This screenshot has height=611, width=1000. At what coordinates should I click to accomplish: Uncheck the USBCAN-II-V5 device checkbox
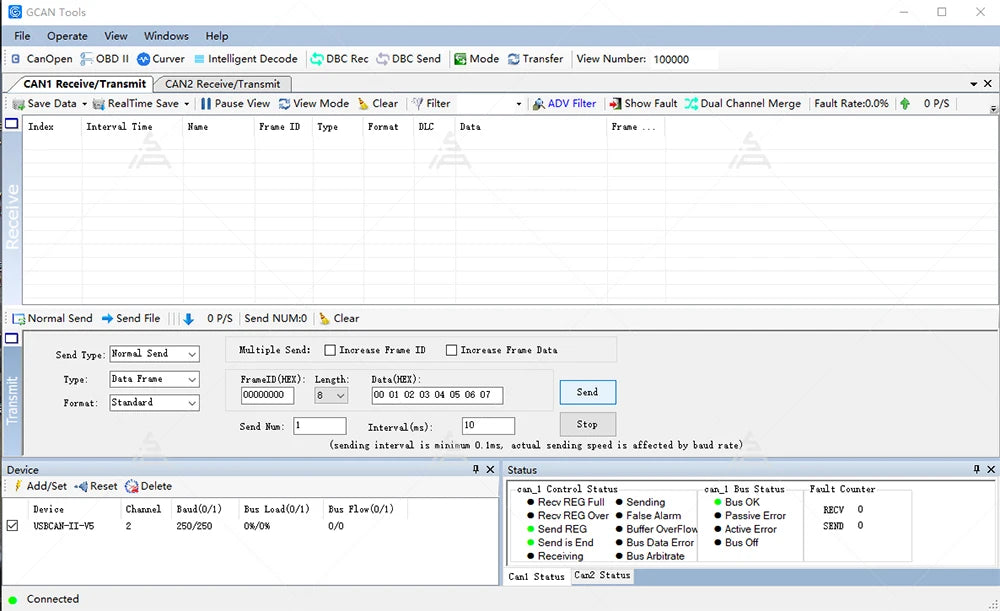click(12, 526)
